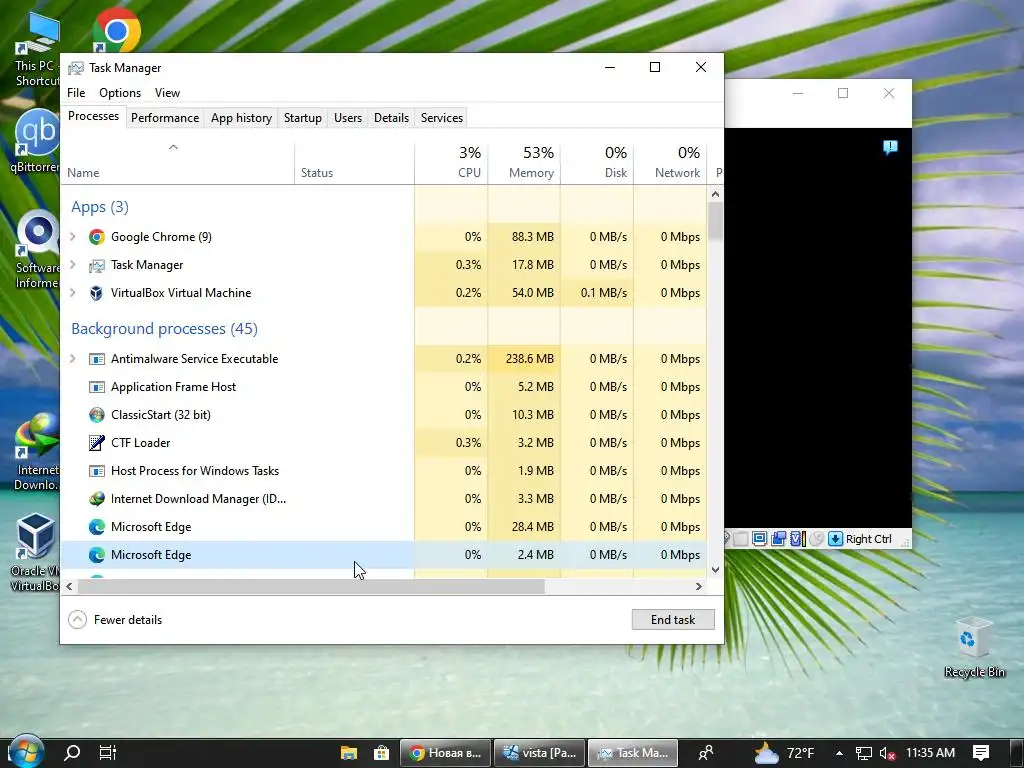Select the Google Chrome process icon
Screen dimensions: 1024x768
point(97,237)
